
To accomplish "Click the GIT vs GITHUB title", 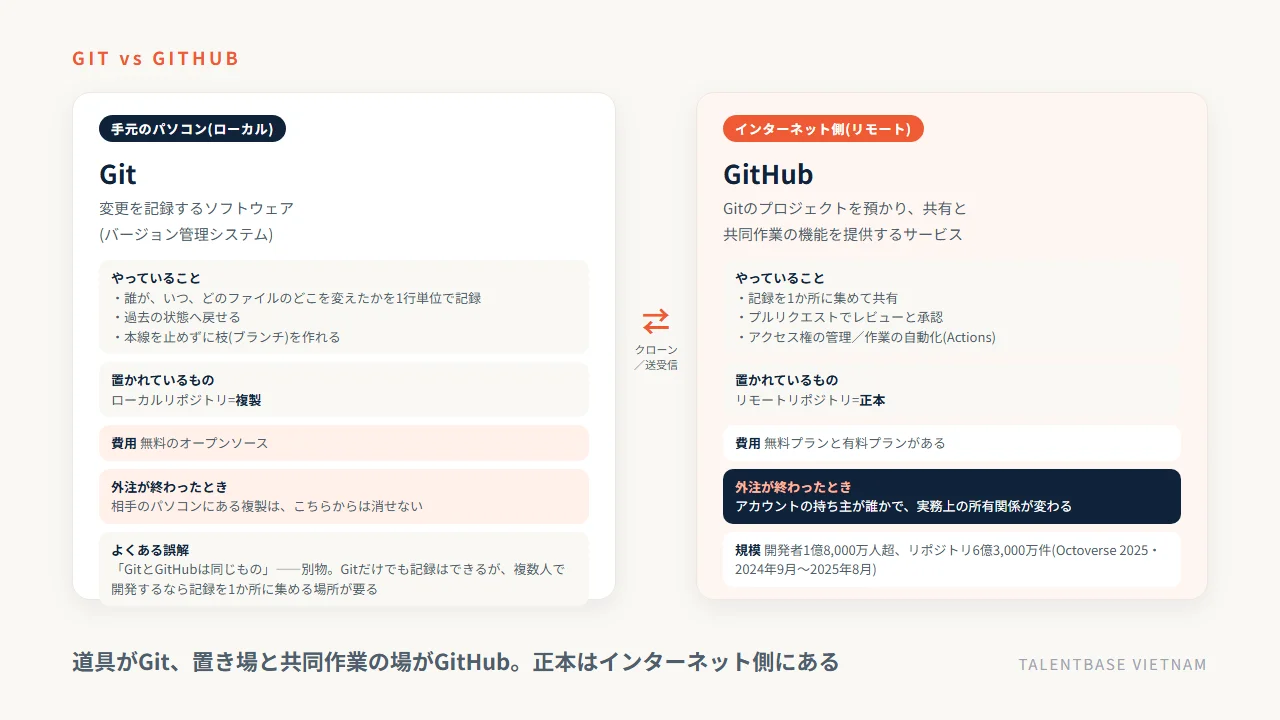I will tap(156, 58).
